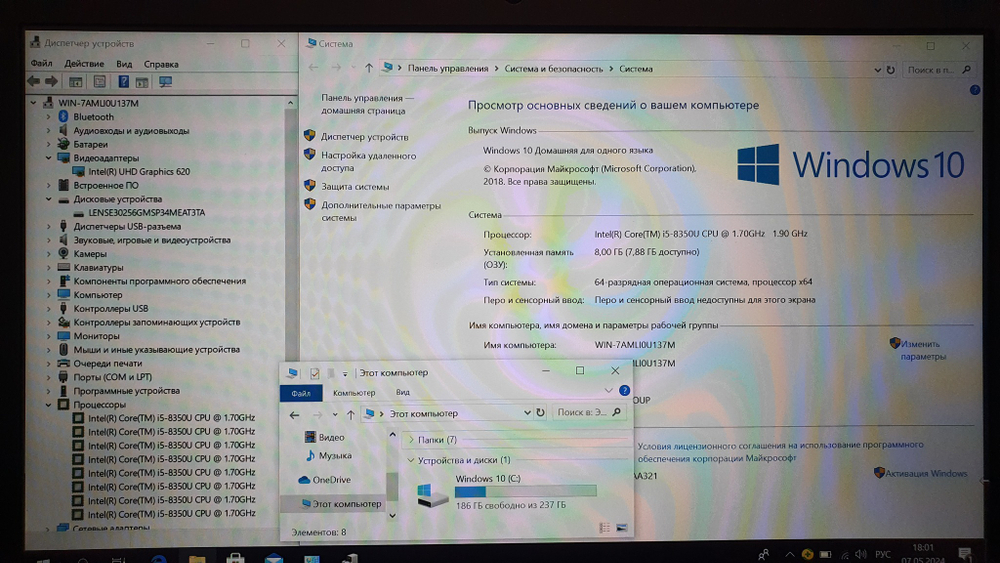Select the Мониторы category
Screen dimensions: 1000x563
point(96,336)
